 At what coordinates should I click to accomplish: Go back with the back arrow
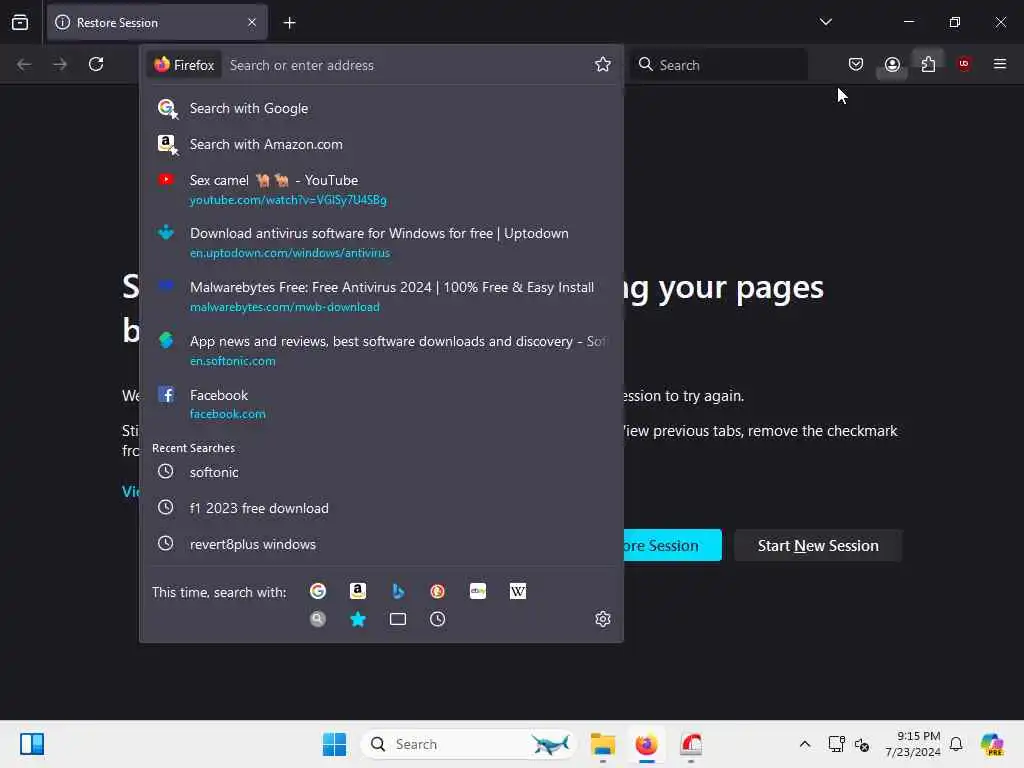pos(24,64)
